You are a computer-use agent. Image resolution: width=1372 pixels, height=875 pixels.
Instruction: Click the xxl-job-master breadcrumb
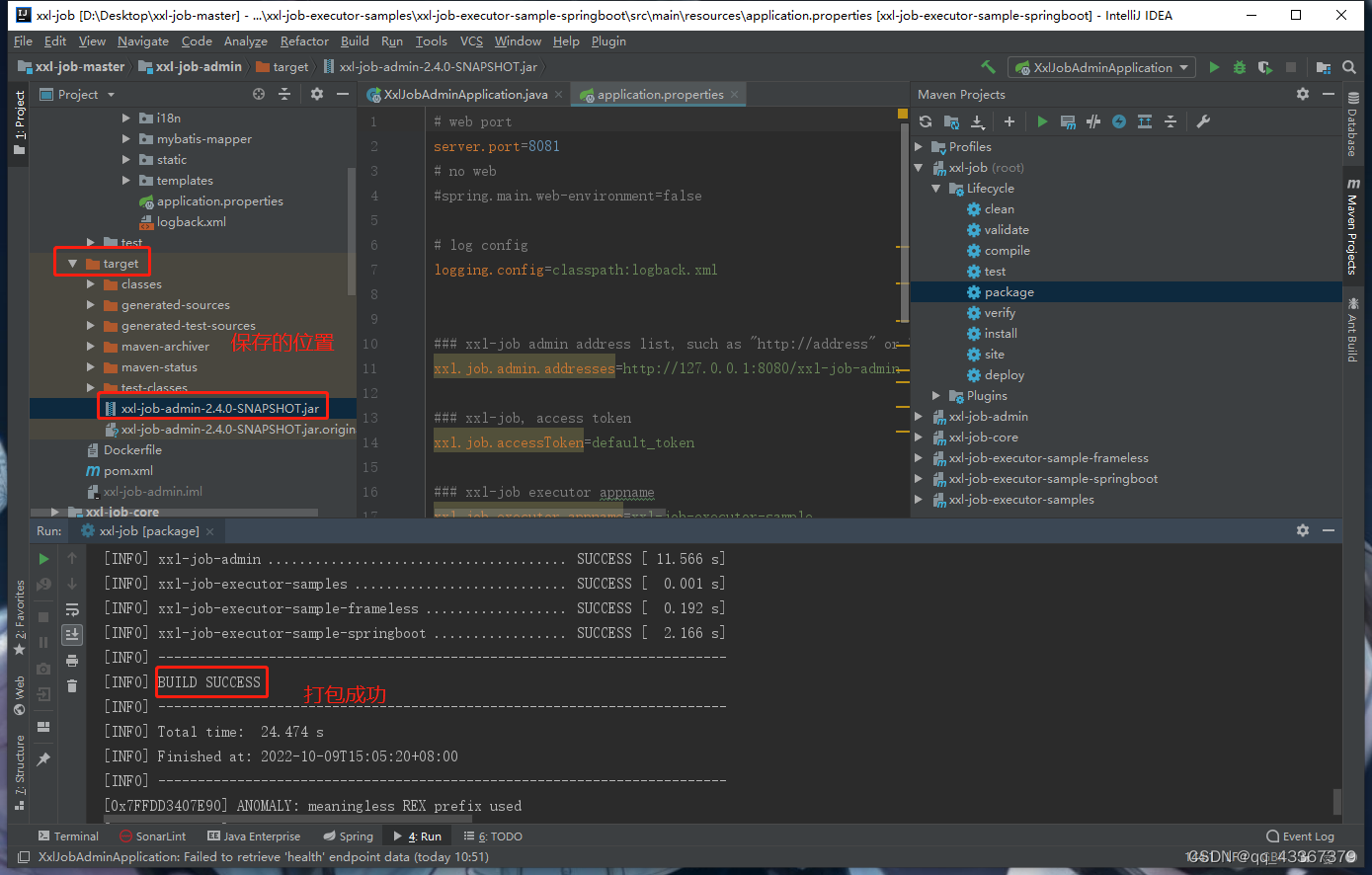[71, 67]
